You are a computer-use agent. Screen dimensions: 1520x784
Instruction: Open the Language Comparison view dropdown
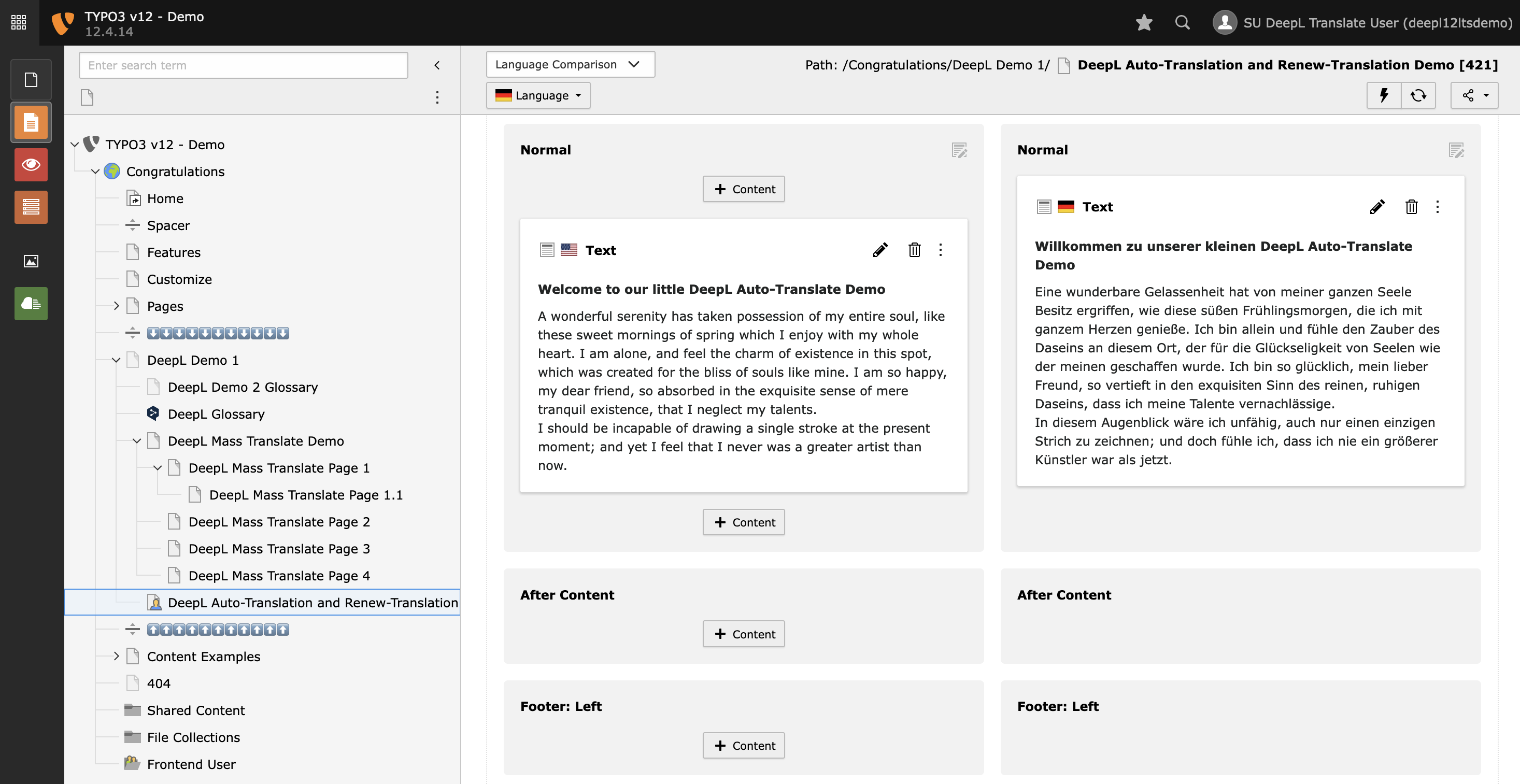(570, 64)
